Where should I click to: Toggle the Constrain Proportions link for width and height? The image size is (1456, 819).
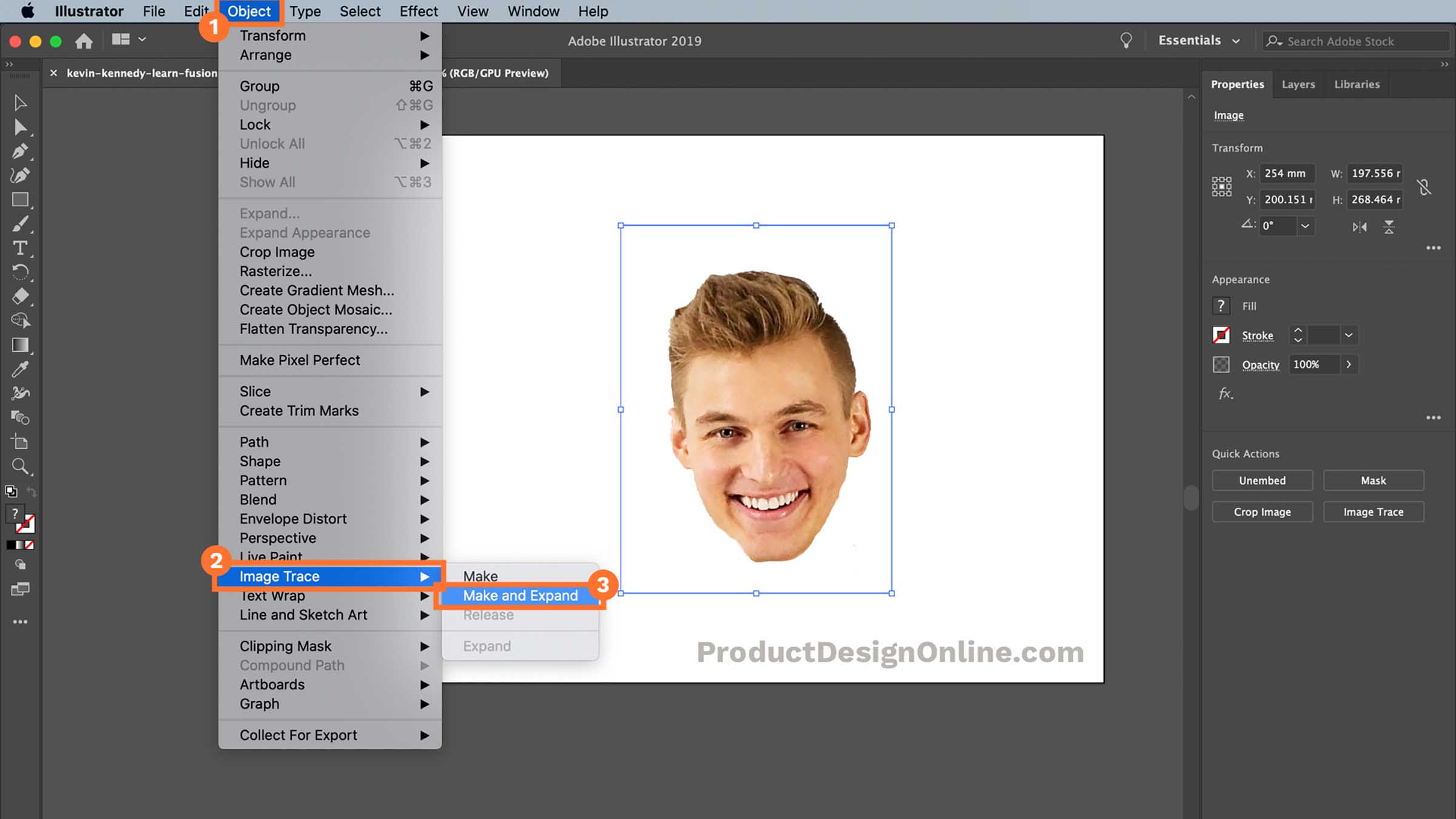pos(1424,187)
